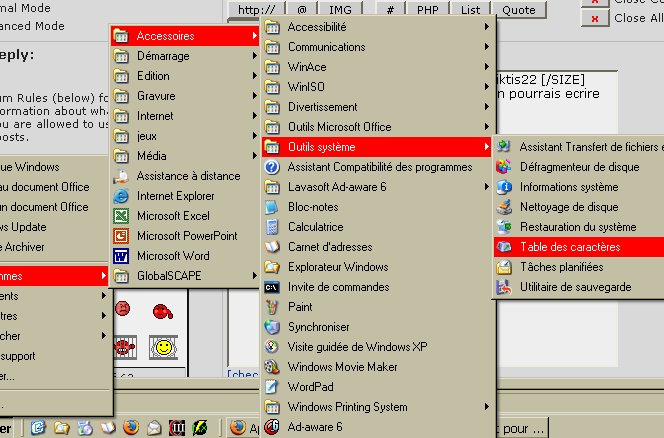Click the IMG forum button
The image size is (664, 438).
click(340, 9)
